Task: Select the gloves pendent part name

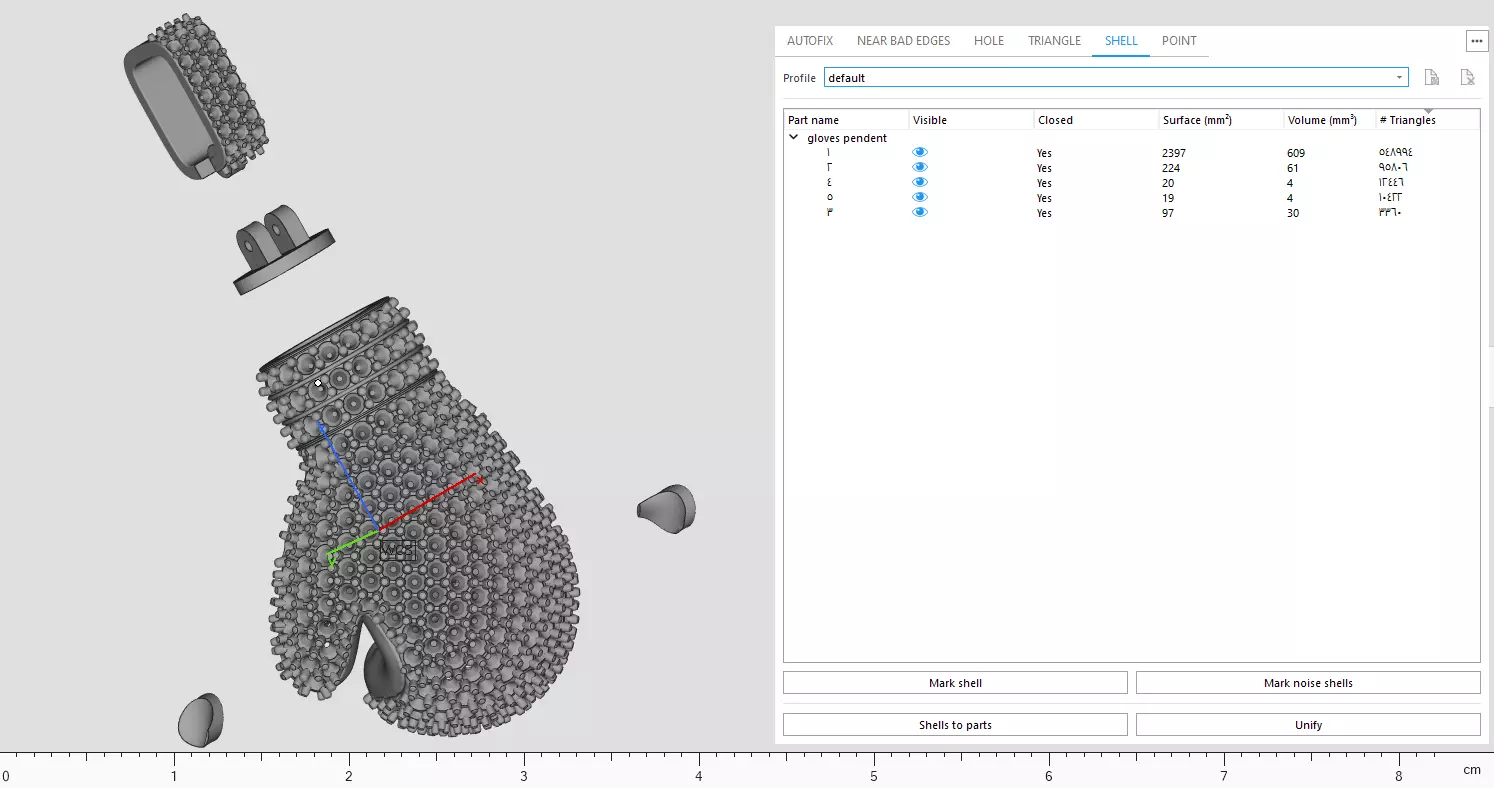Action: click(x=847, y=138)
